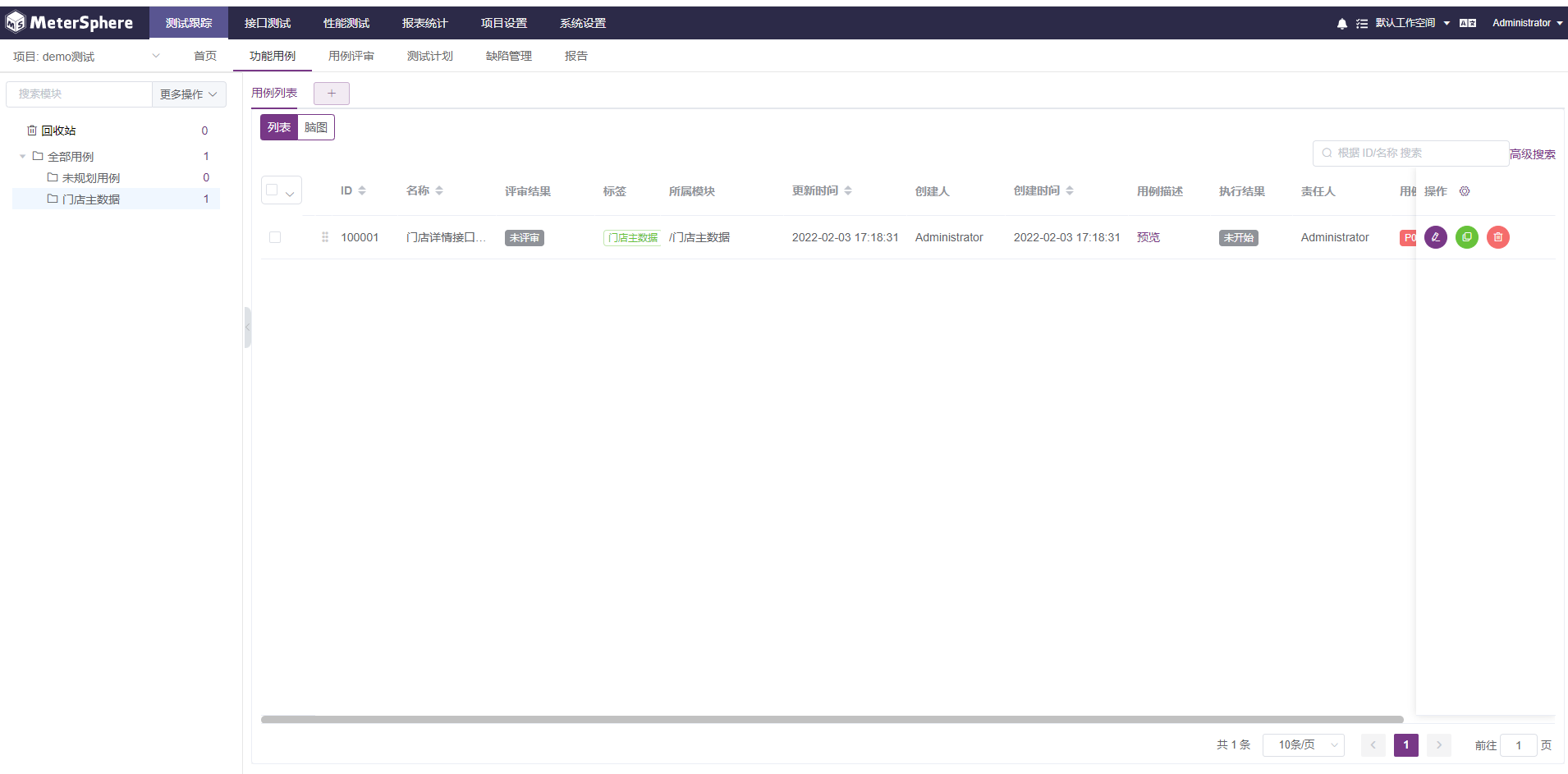Screen dimensions: 1568x774
Task: Go to the 测试计划 tab
Action: (x=430, y=56)
